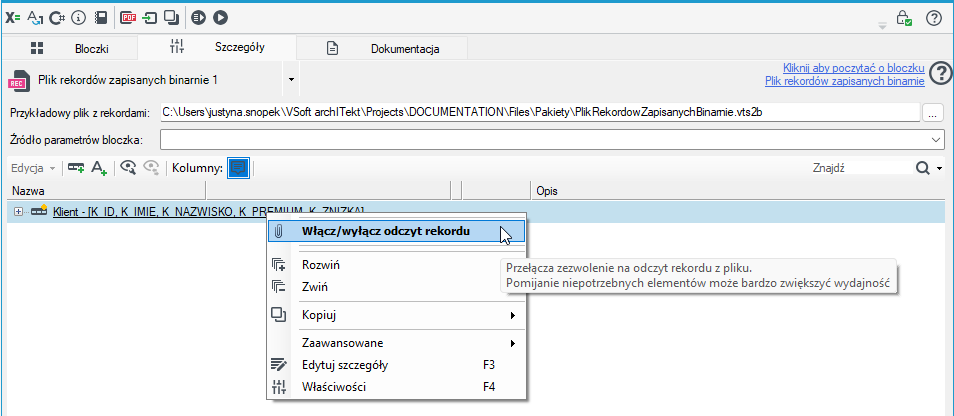Open the 'Kliknij aby poczytać o bloczku' link
954x416 pixels.
[854, 68]
